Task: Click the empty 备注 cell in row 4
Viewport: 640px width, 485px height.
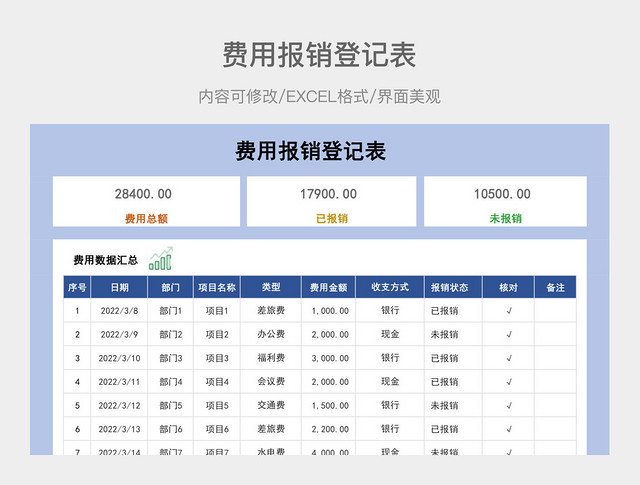Action: tap(556, 382)
